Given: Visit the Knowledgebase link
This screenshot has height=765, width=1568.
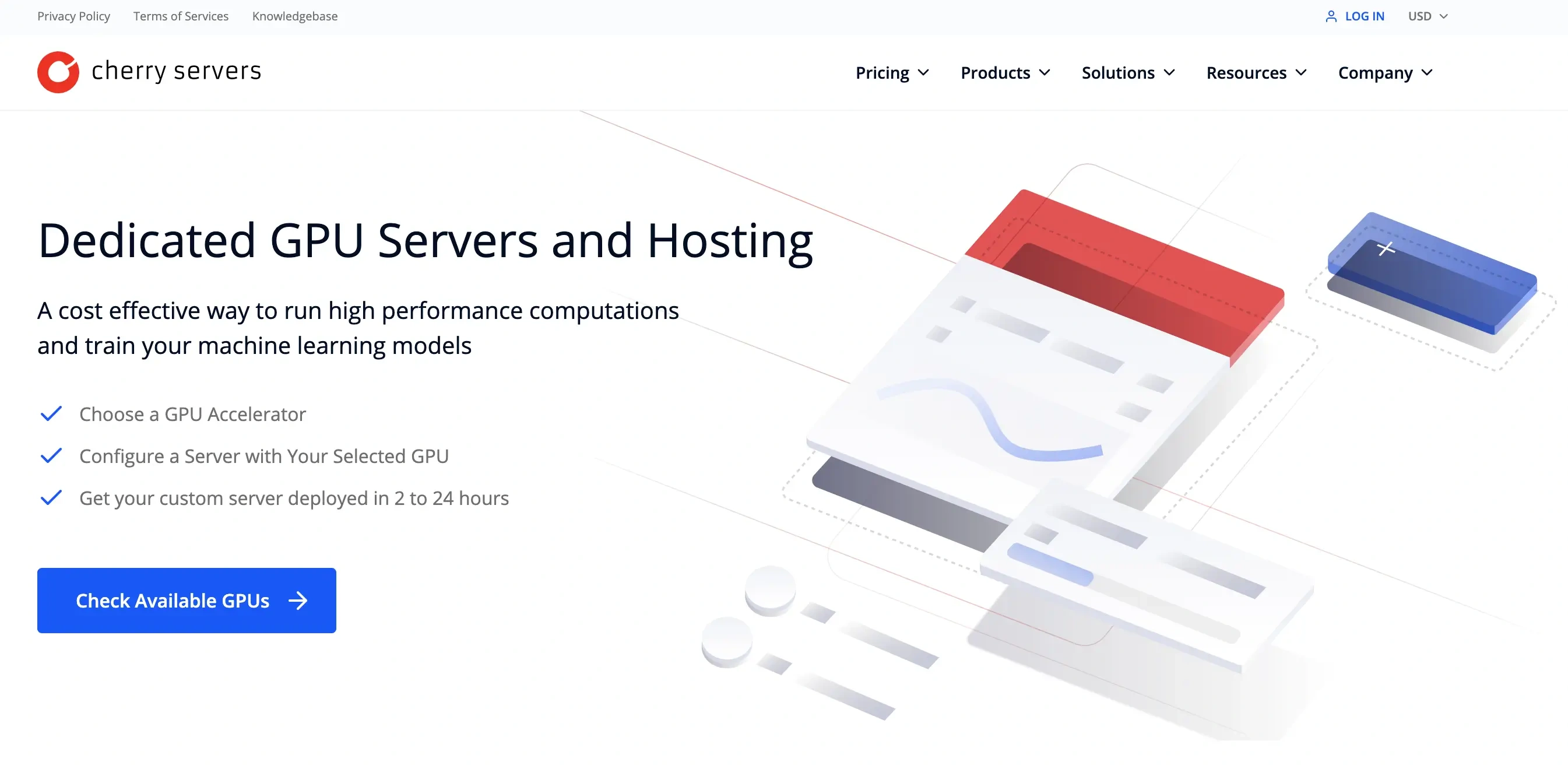Looking at the screenshot, I should [x=294, y=16].
